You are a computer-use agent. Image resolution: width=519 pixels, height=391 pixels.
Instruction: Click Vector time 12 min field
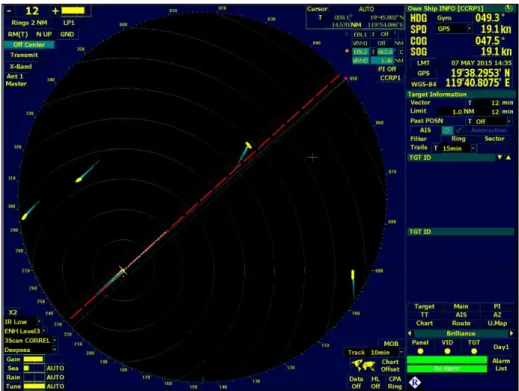click(x=495, y=103)
